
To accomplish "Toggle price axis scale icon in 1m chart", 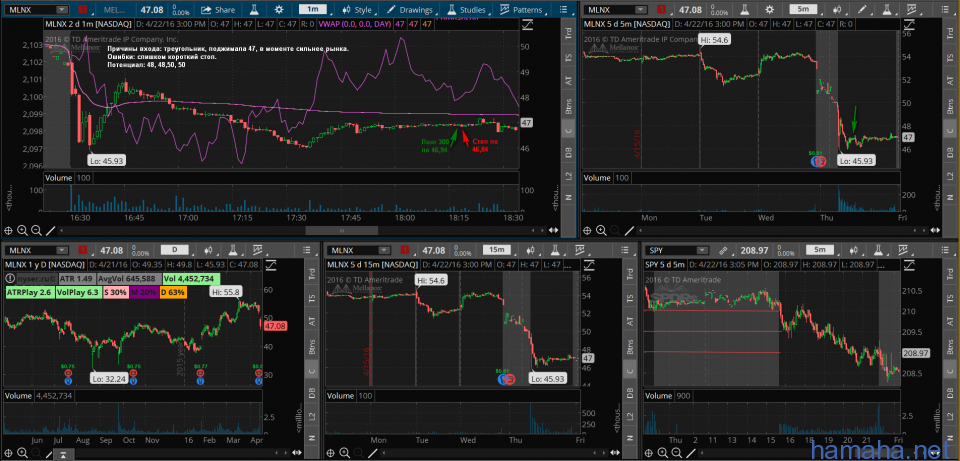I will (527, 24).
